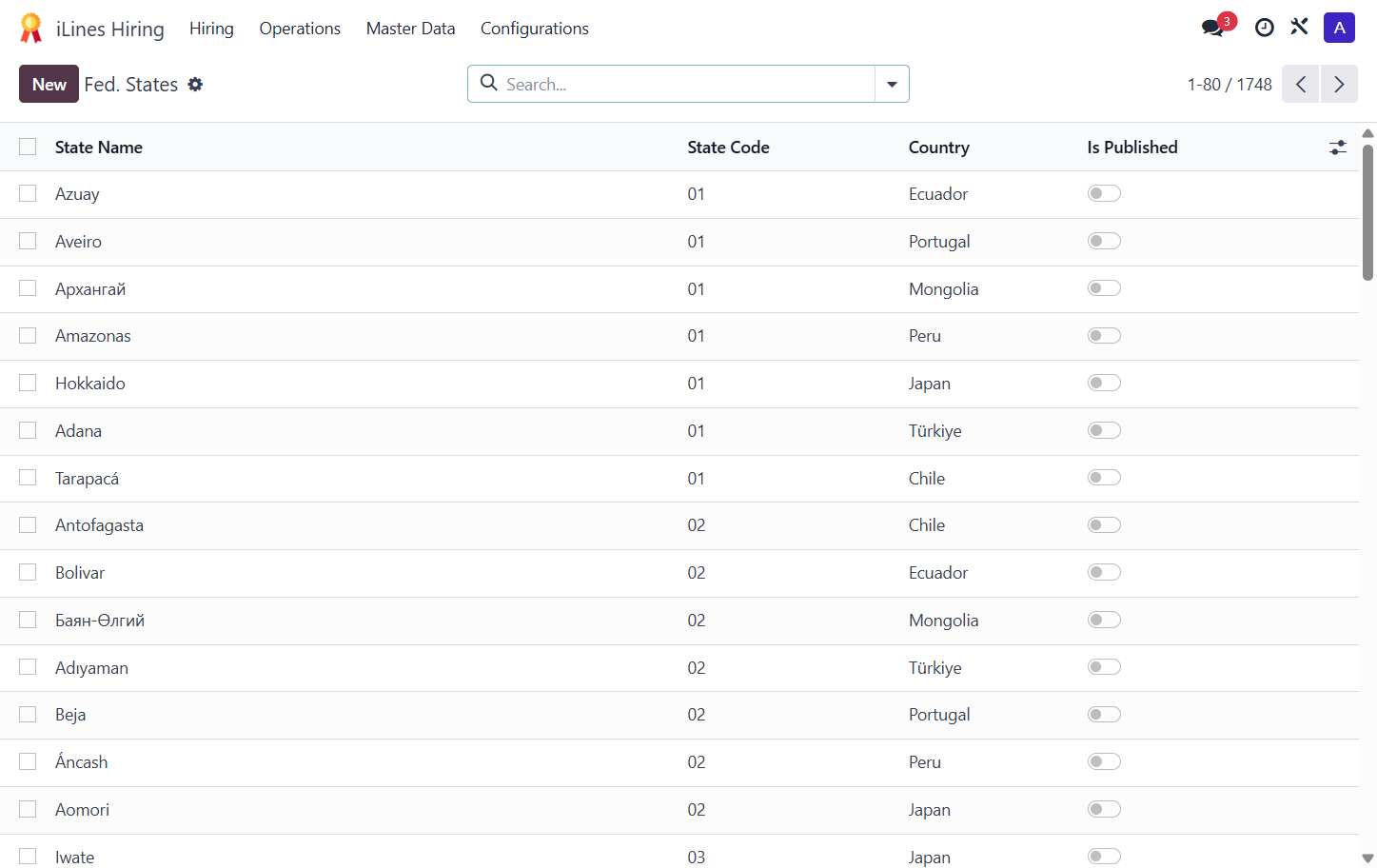Screen dimensions: 1377x868
Task: Open the Áncash state record
Action: [x=82, y=762]
